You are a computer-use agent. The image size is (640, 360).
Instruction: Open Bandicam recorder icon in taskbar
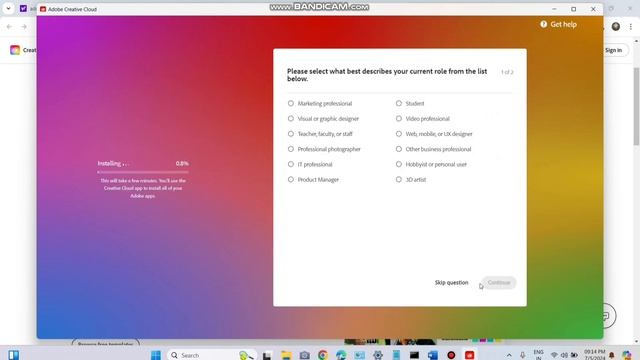451,355
